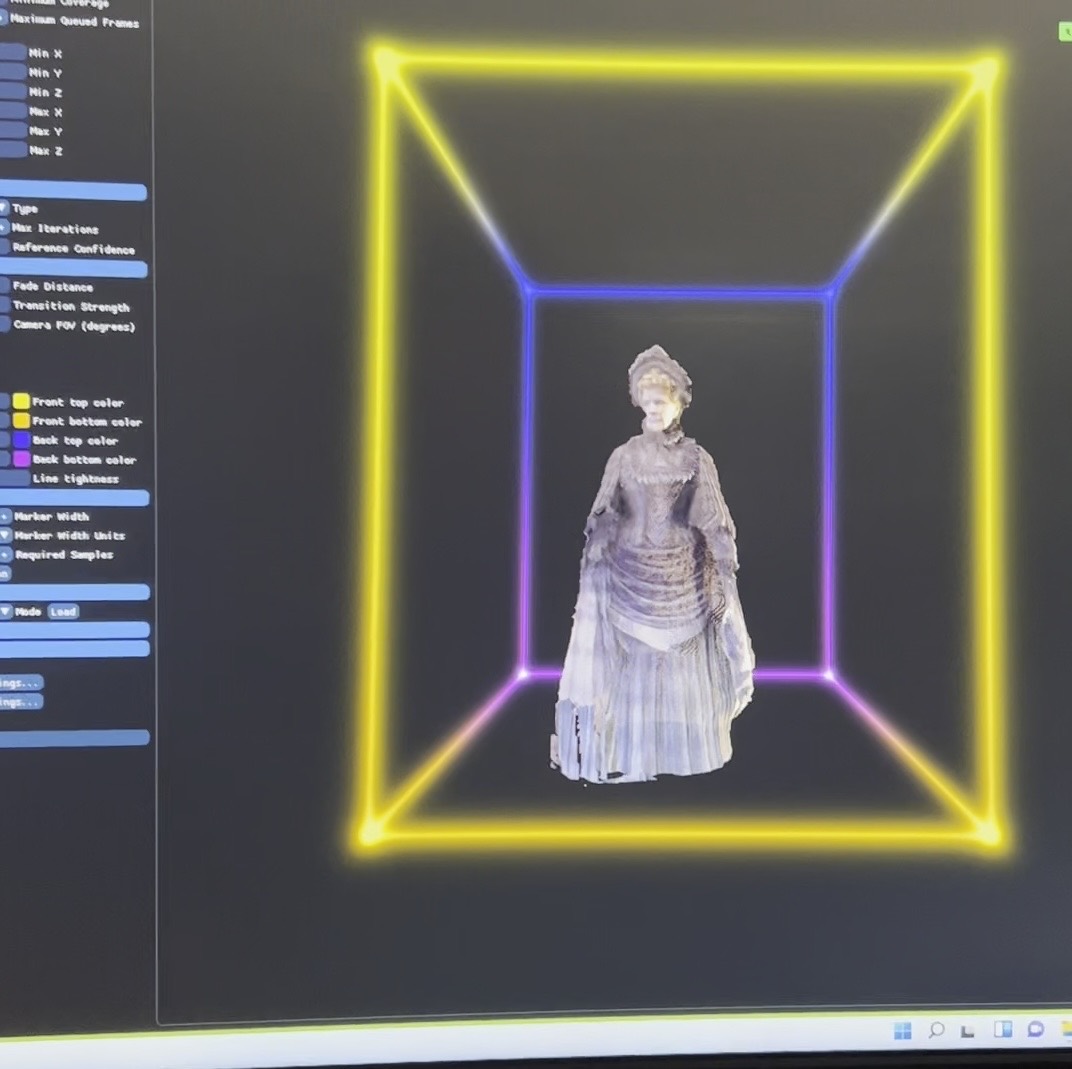Collapse the blue section header above Marker Width
Screen dimensions: 1072x1069
pyautogui.click(x=74, y=498)
